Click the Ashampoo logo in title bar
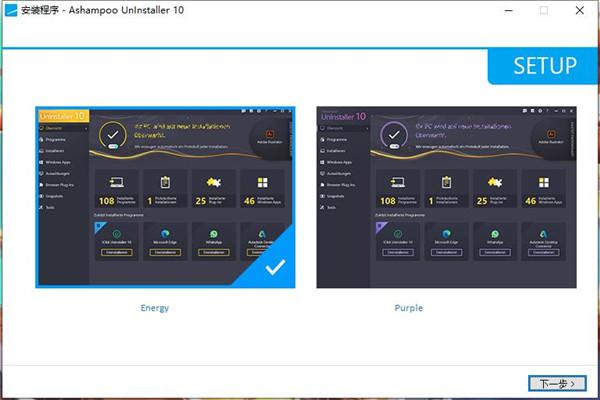The image size is (600, 400). 11,10
